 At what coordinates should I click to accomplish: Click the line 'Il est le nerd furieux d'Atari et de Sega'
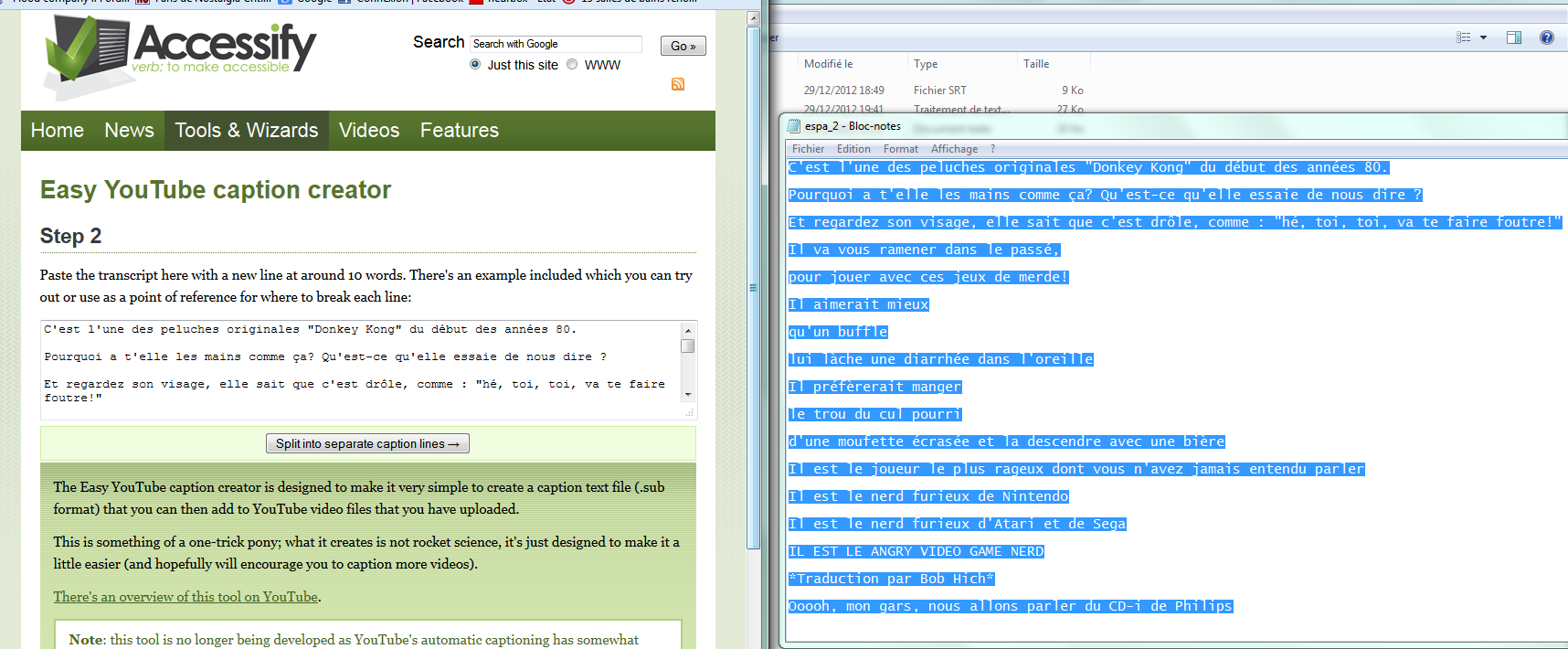point(958,524)
